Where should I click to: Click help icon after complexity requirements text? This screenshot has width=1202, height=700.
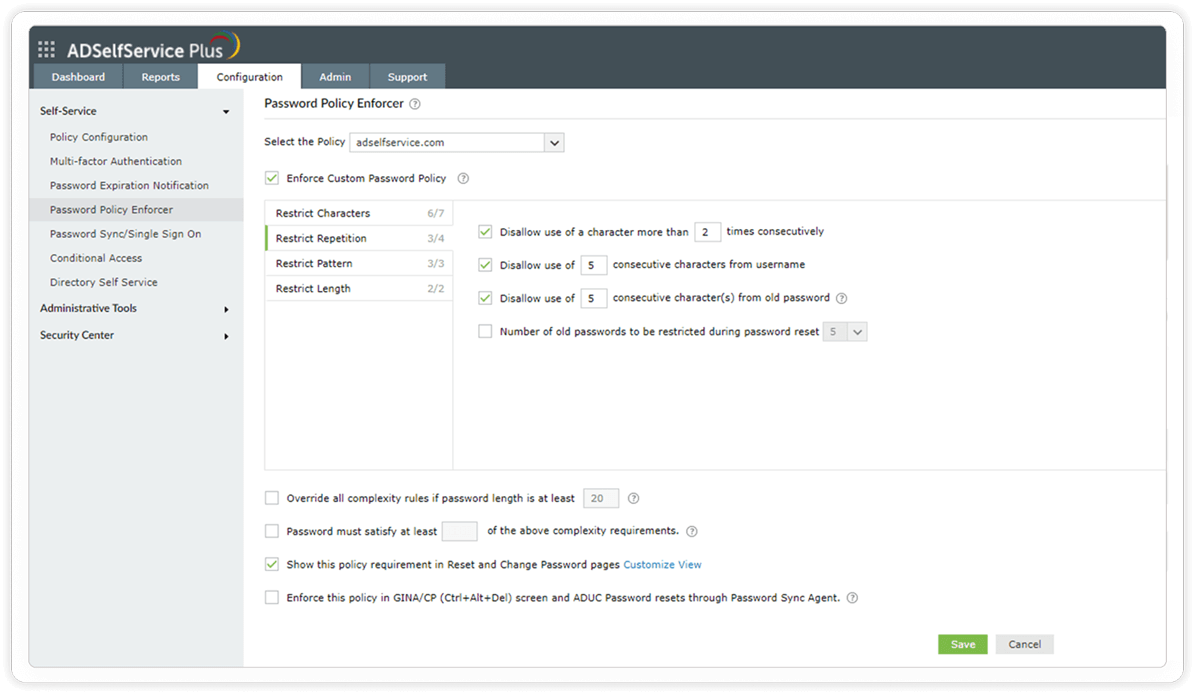(692, 532)
